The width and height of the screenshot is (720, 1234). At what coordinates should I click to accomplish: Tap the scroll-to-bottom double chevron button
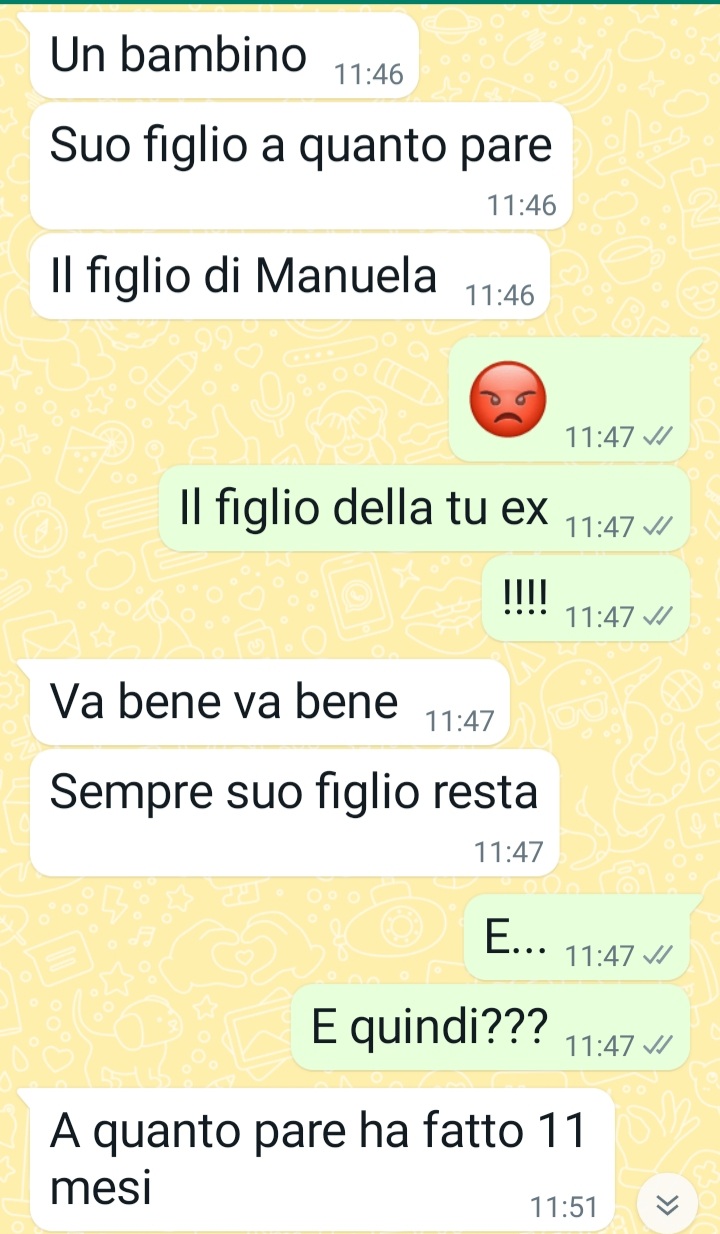pyautogui.click(x=666, y=1206)
